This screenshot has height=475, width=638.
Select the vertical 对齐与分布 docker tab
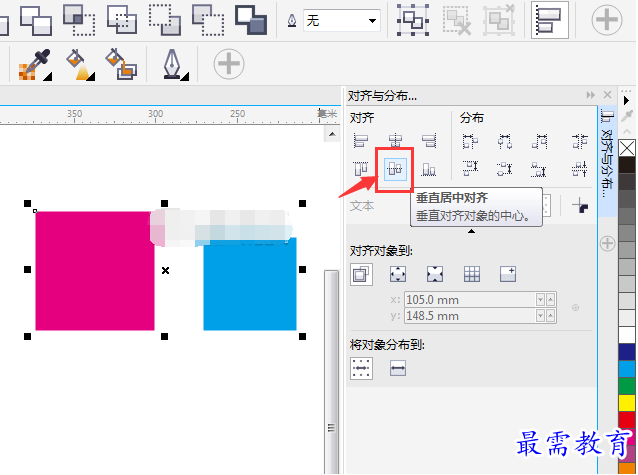click(607, 161)
